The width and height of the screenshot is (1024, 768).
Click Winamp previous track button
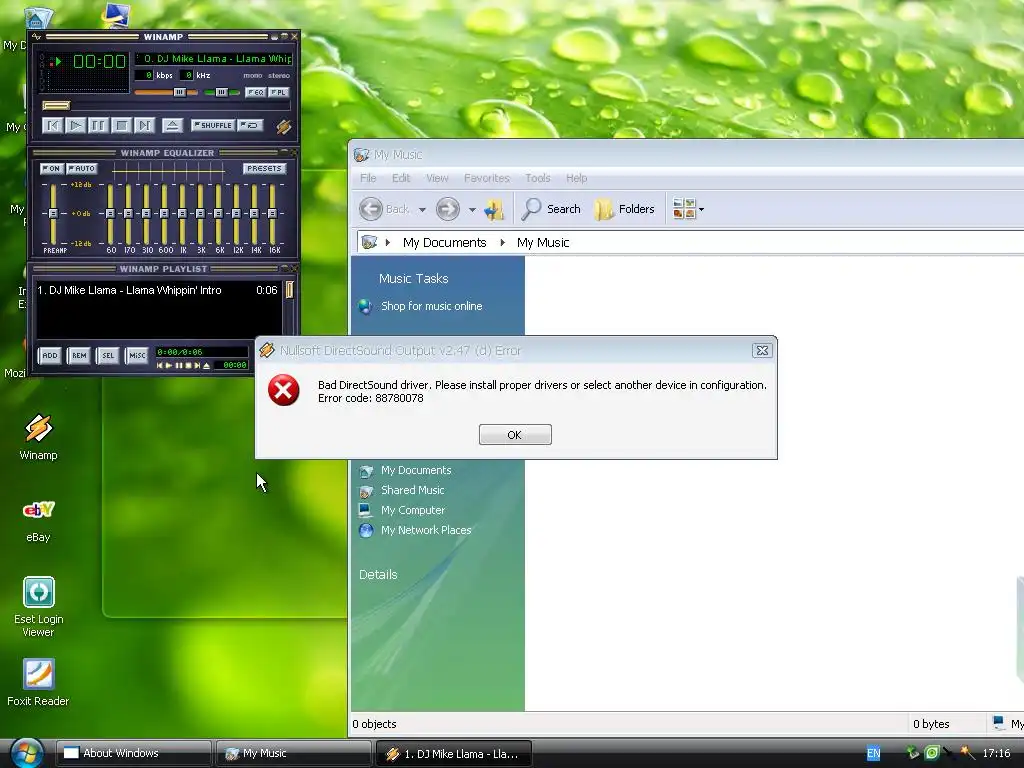[x=53, y=125]
